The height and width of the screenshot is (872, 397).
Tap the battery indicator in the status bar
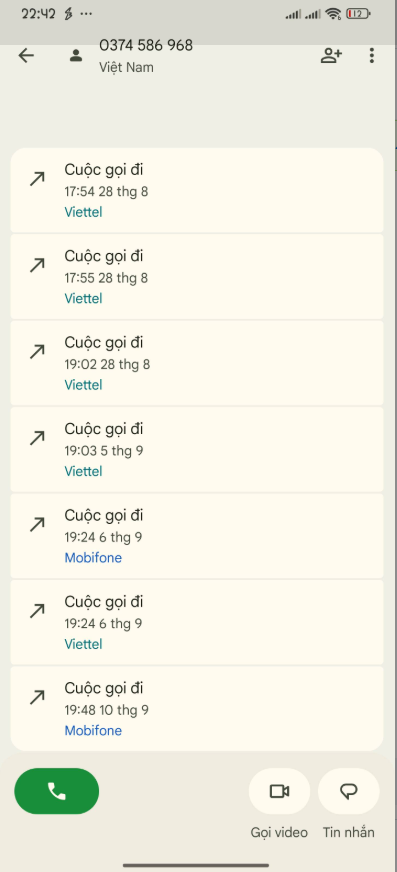pyautogui.click(x=359, y=14)
